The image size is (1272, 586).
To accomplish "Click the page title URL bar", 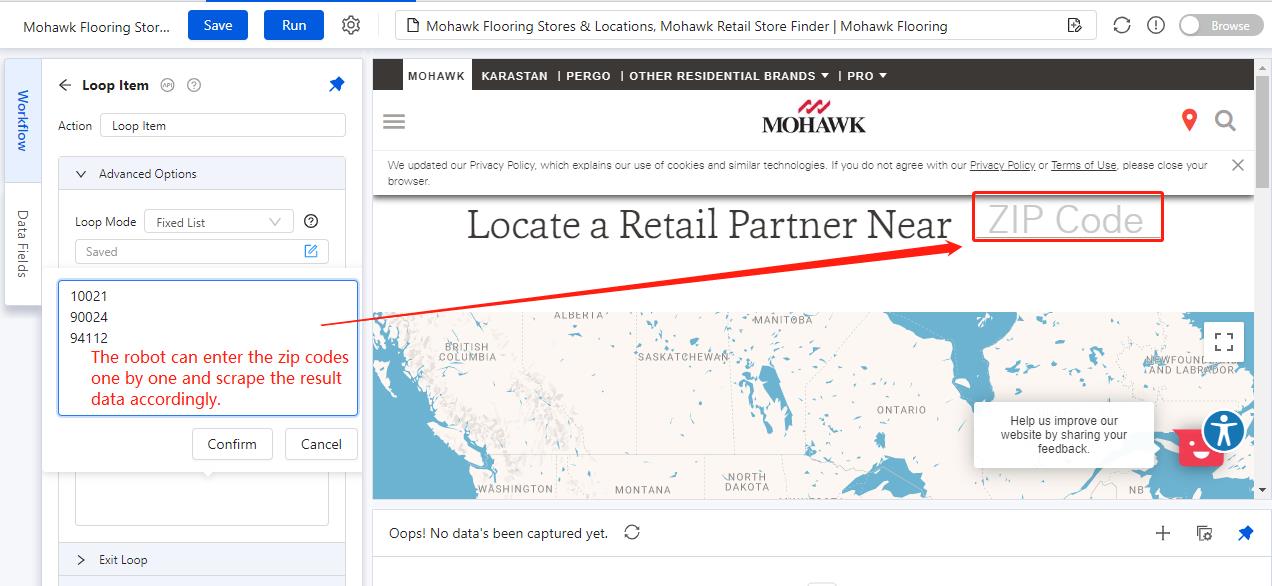I will click(745, 25).
